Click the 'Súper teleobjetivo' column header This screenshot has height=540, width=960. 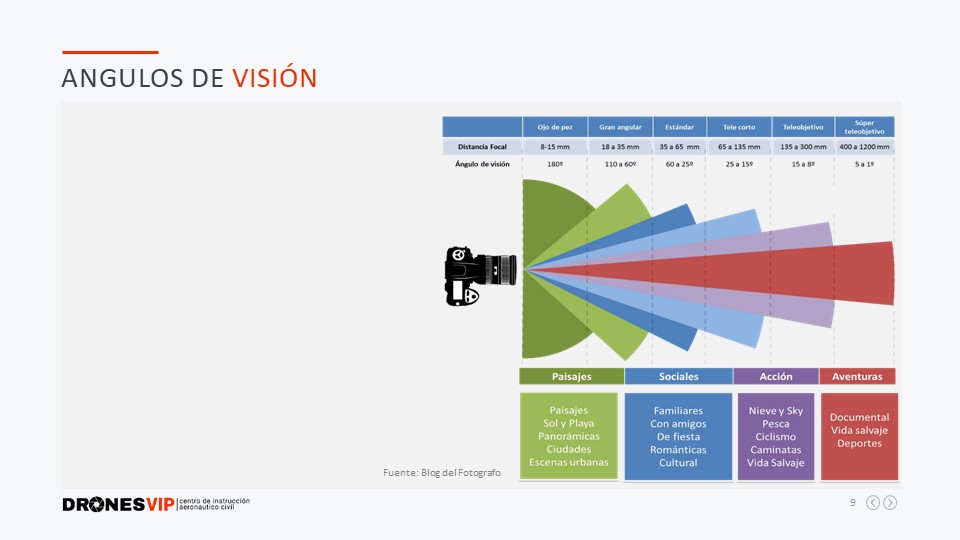click(x=864, y=127)
